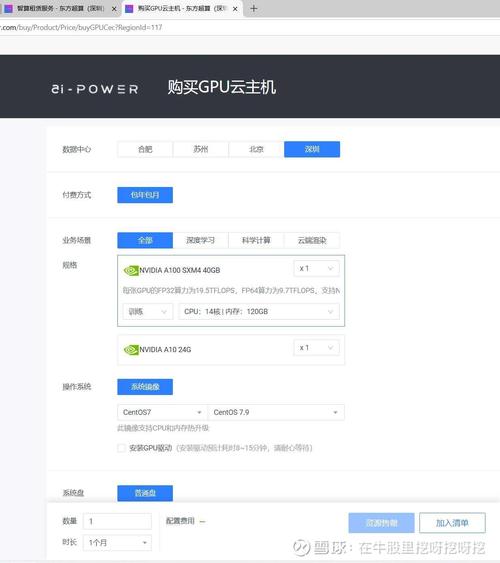This screenshot has width=500, height=563.
Task: Filter business scenario by 深度学习
Action: pyautogui.click(x=201, y=241)
